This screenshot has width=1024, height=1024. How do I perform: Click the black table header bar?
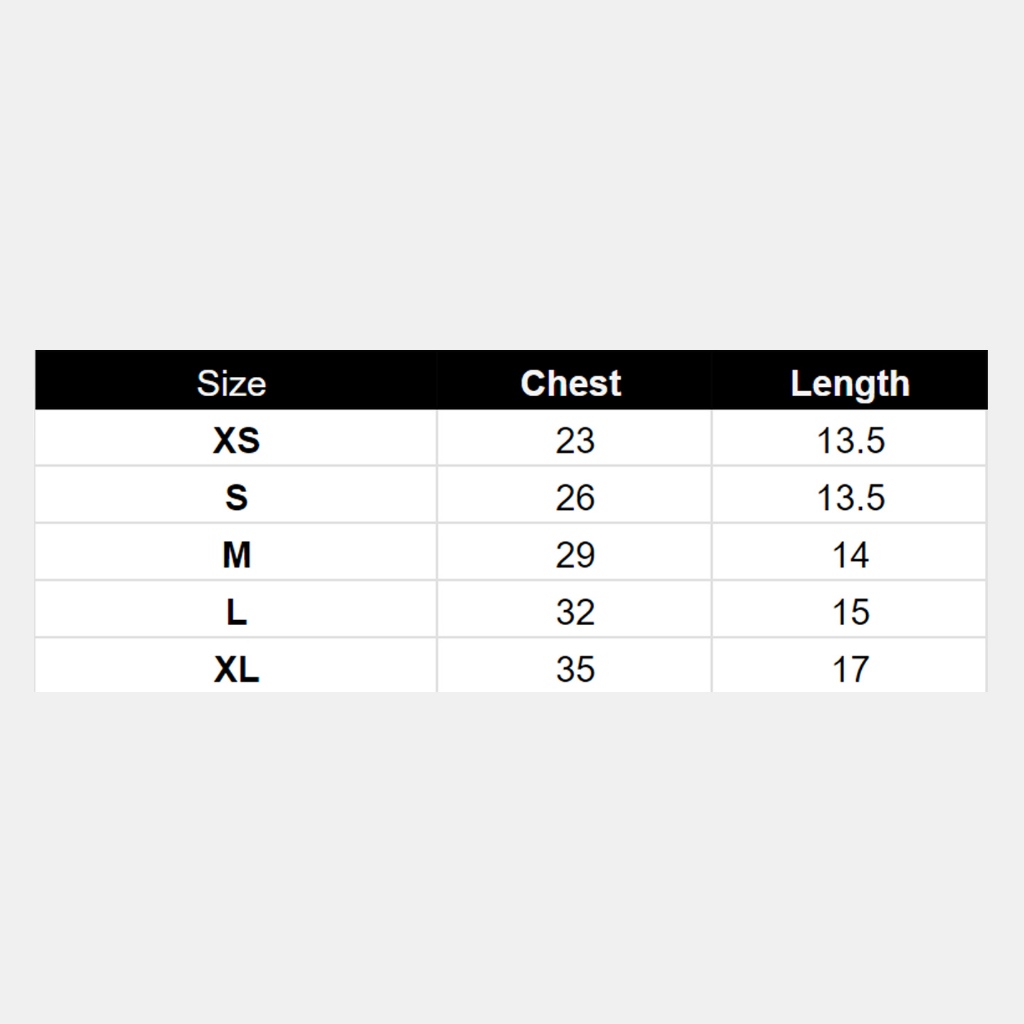pos(511,380)
